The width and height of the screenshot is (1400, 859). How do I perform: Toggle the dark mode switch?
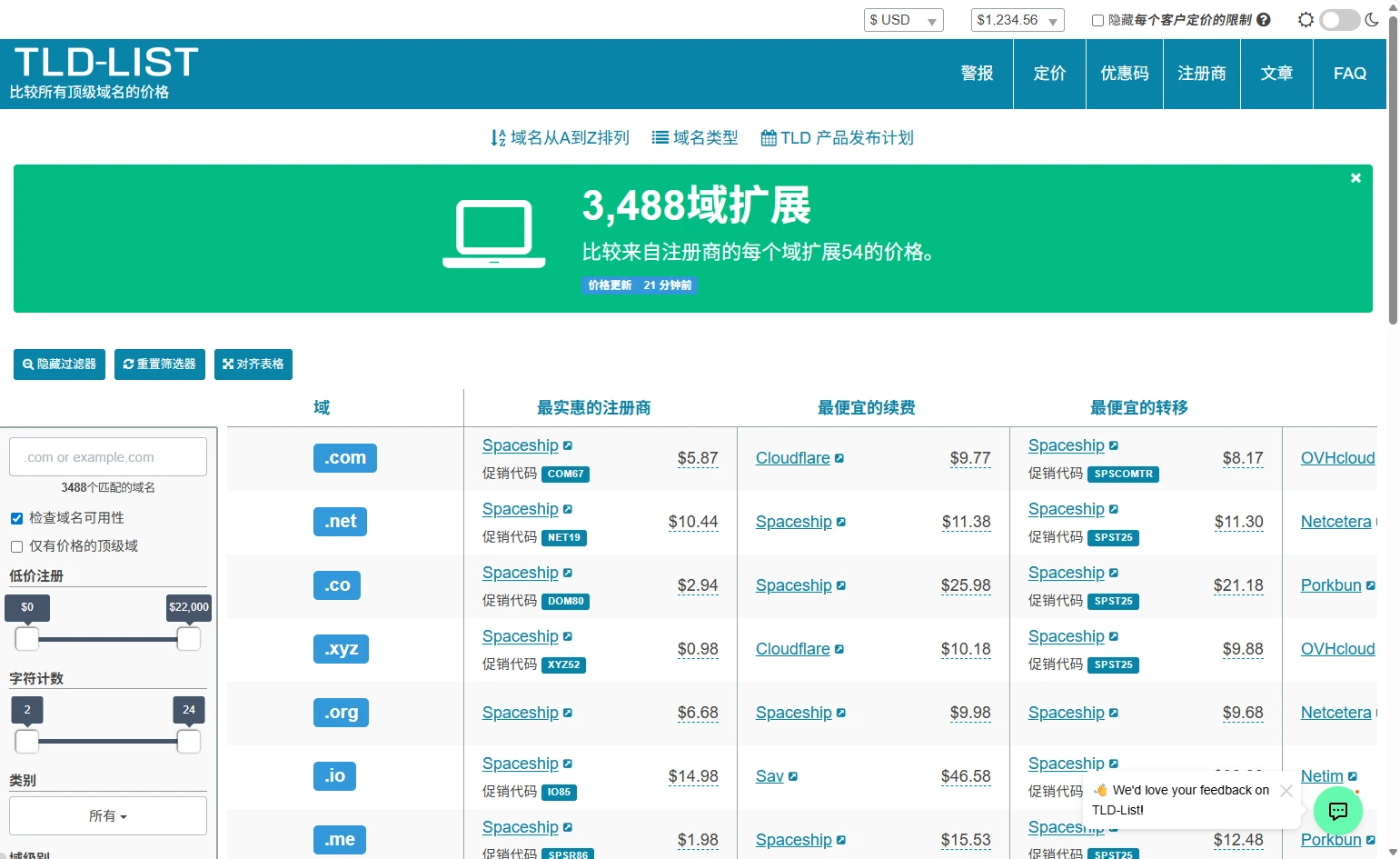point(1339,20)
